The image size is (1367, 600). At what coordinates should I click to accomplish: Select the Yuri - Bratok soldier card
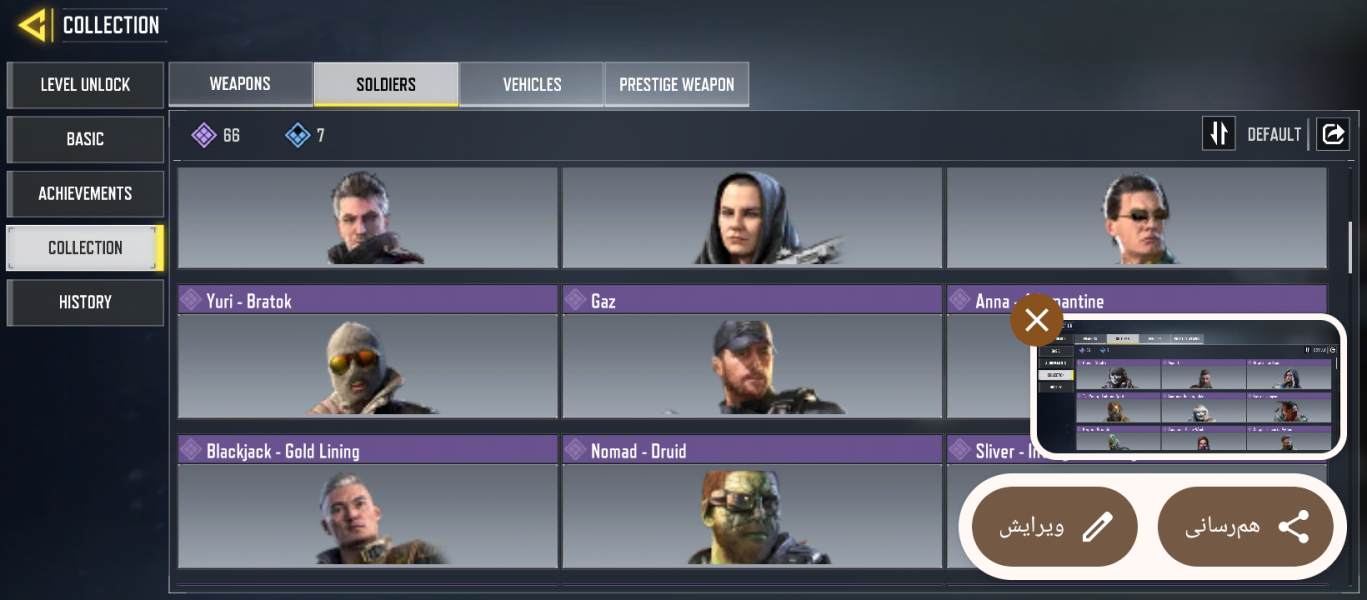368,352
